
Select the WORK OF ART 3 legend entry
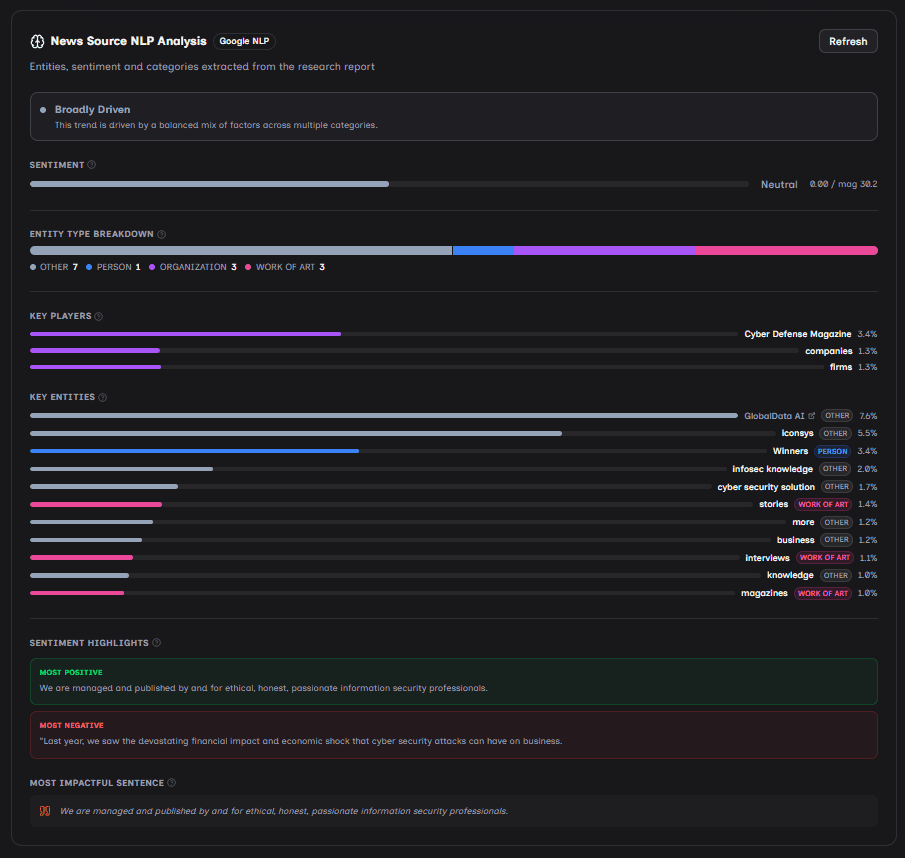click(x=285, y=267)
